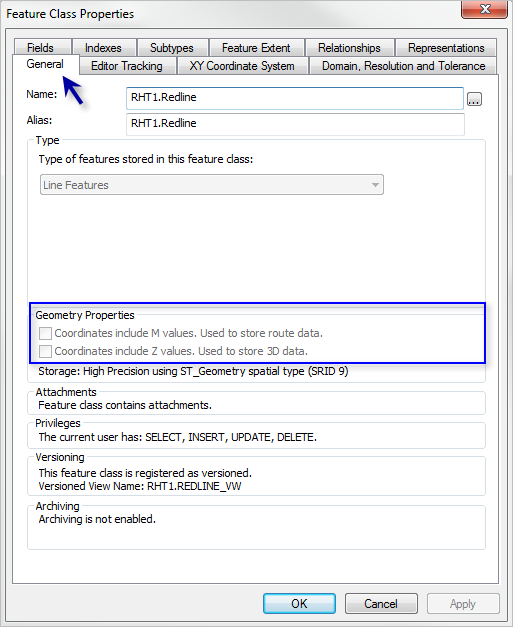Toggle the M values checkbox
The width and height of the screenshot is (513, 627).
(45, 333)
